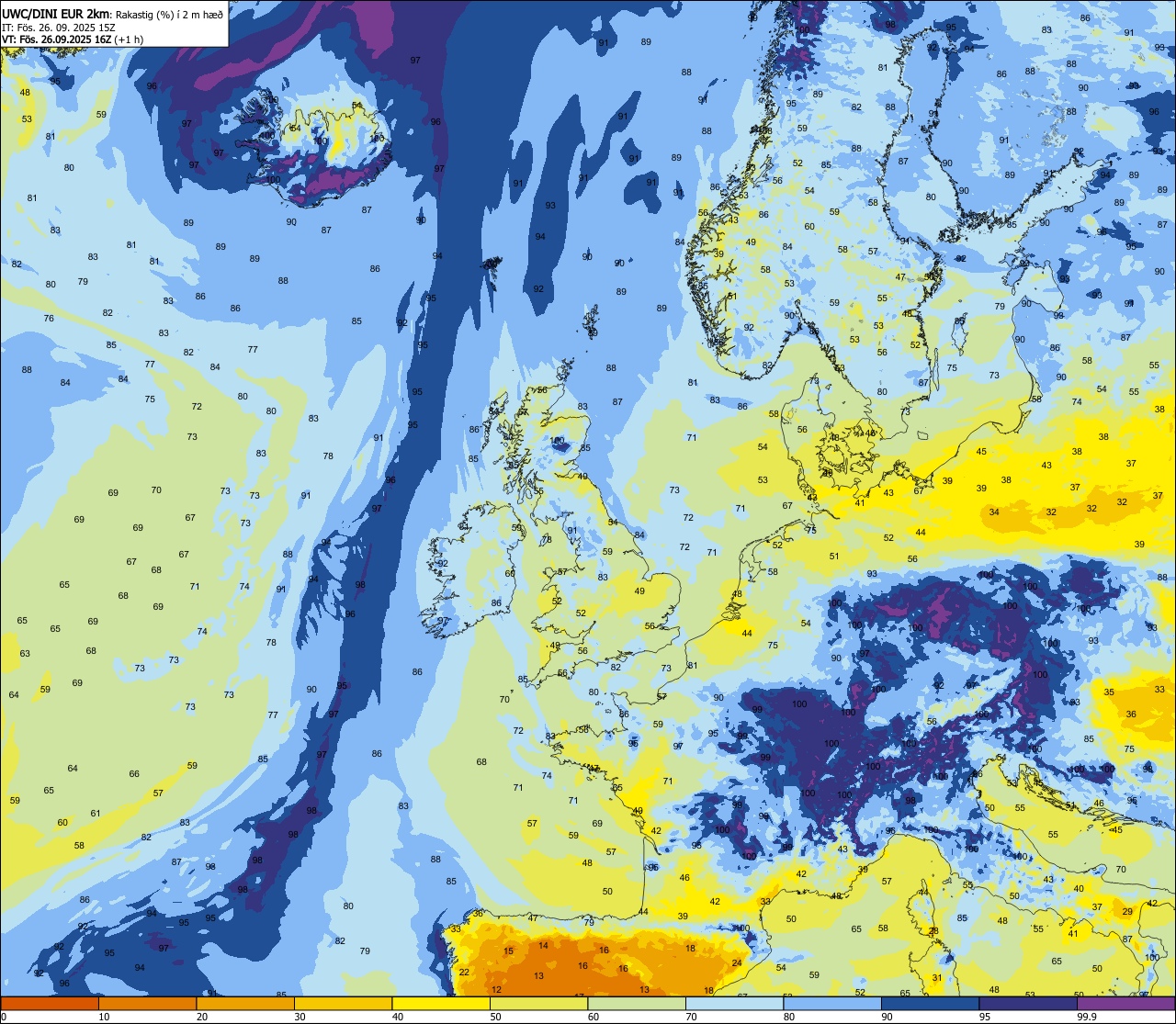
Task: Click the legend tick label '70'
Action: click(x=691, y=1017)
